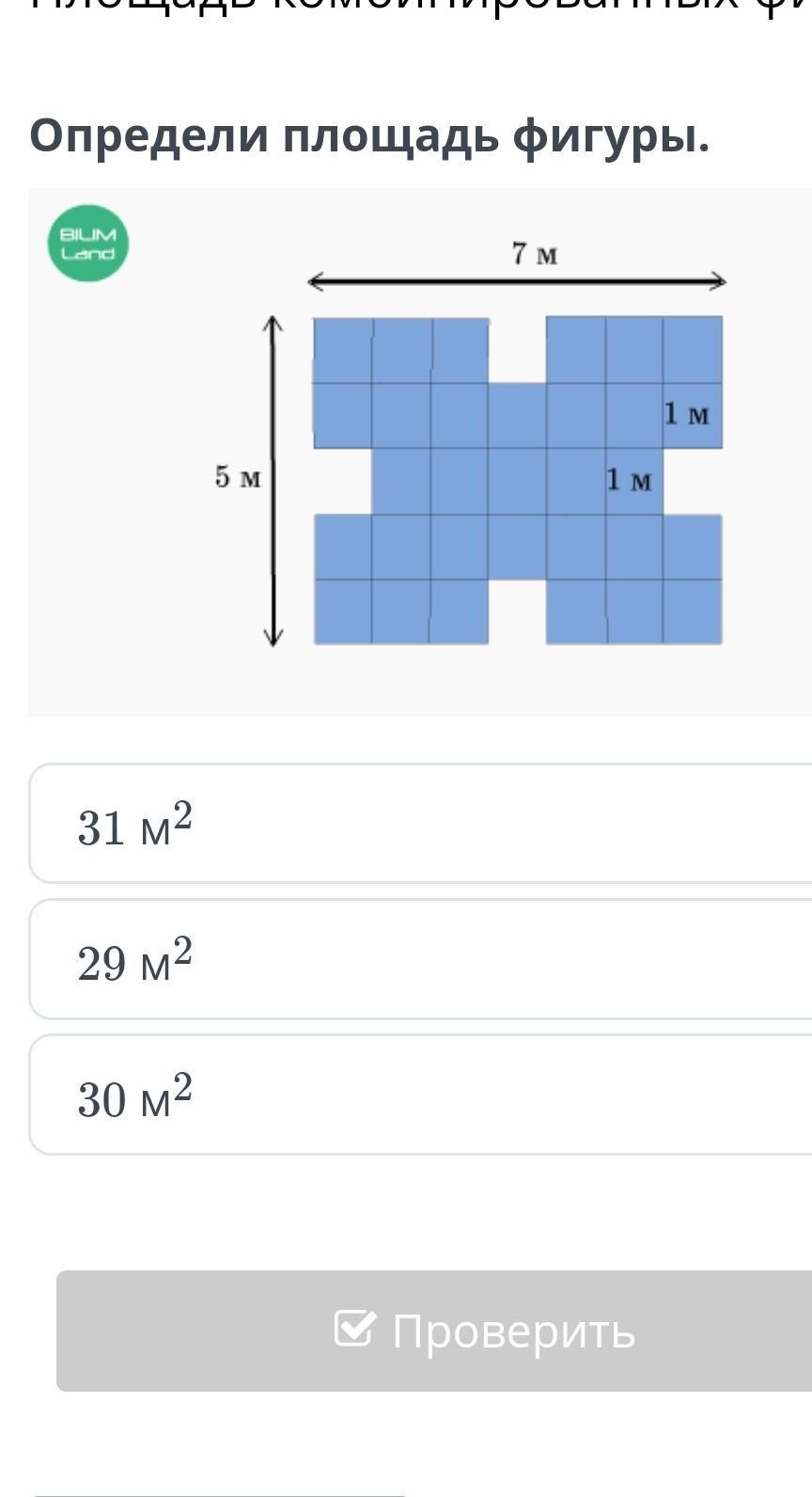Click the upper '1 м' label in the figure
This screenshot has height=1497, width=812.
(x=686, y=414)
